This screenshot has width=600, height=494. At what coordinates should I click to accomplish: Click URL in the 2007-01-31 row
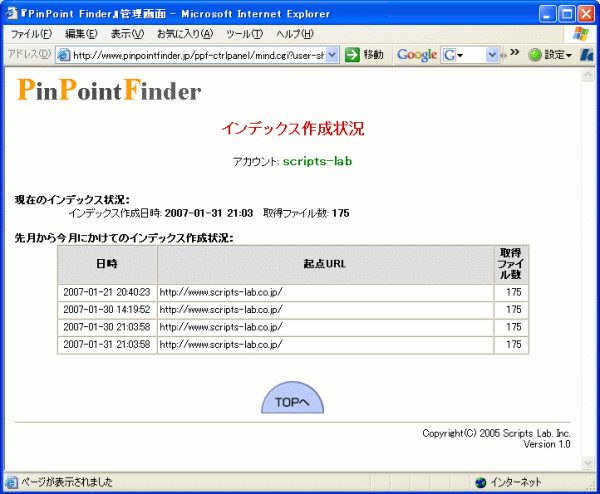(221, 344)
